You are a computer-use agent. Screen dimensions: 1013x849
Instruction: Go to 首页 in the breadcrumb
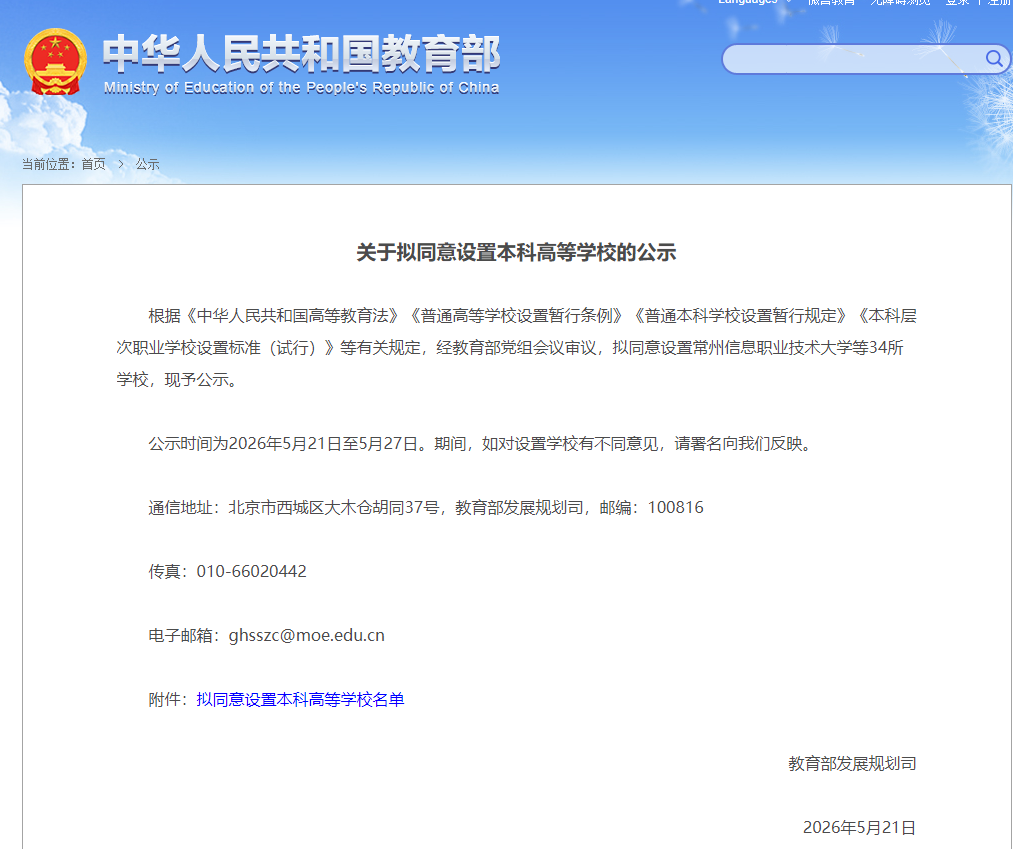click(93, 164)
